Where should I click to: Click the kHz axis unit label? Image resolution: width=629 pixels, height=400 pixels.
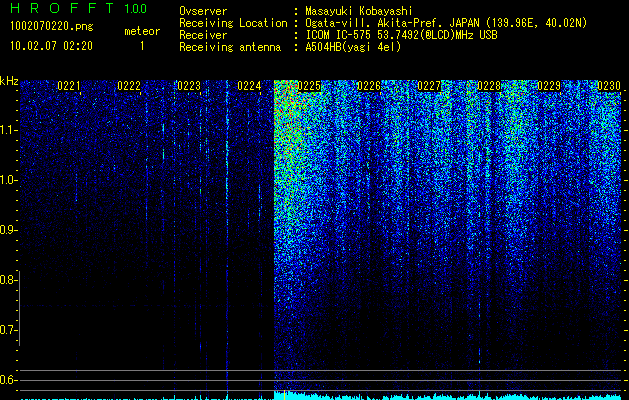pyautogui.click(x=9, y=81)
